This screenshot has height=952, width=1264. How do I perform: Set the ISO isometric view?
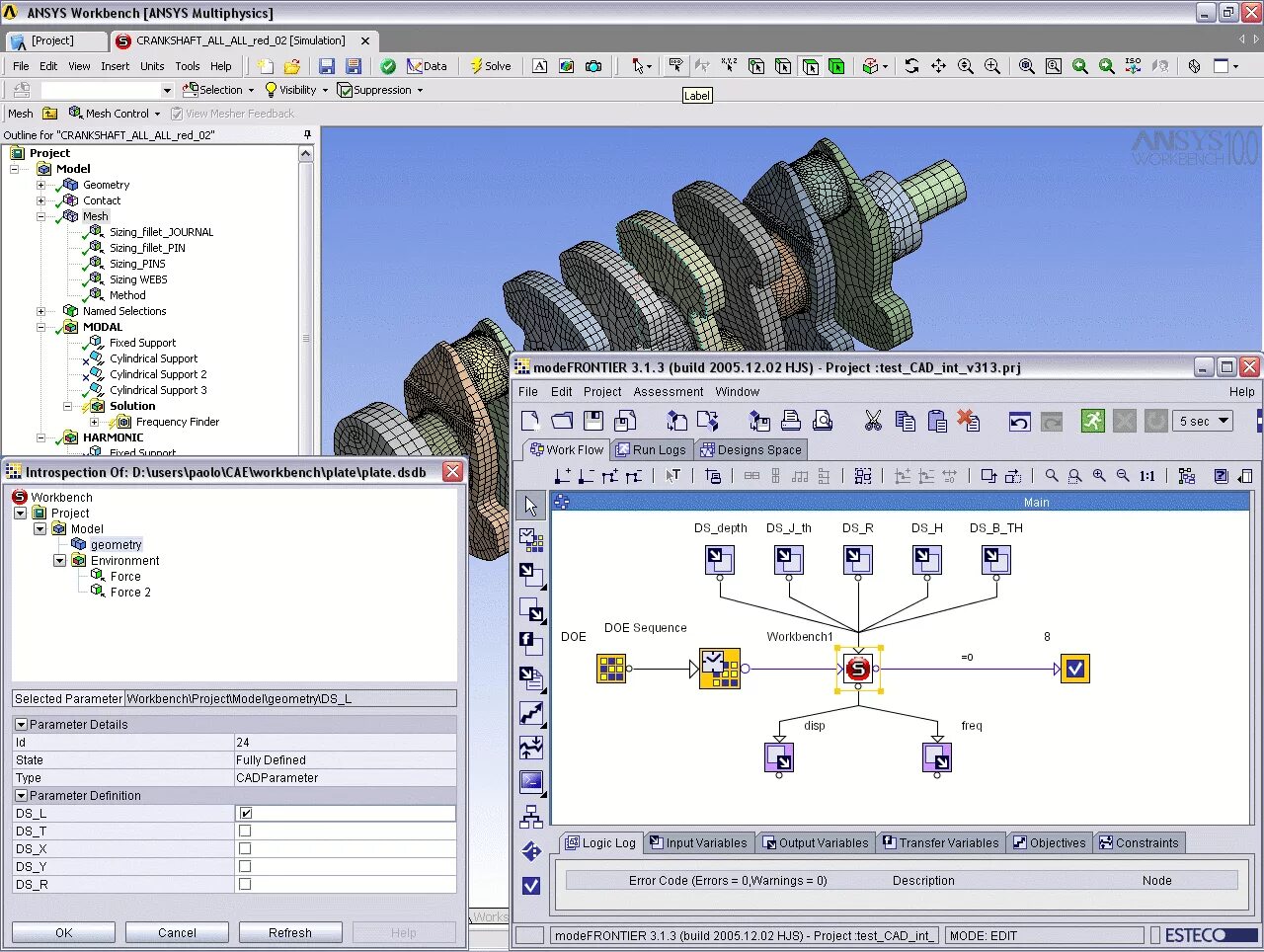(1133, 66)
